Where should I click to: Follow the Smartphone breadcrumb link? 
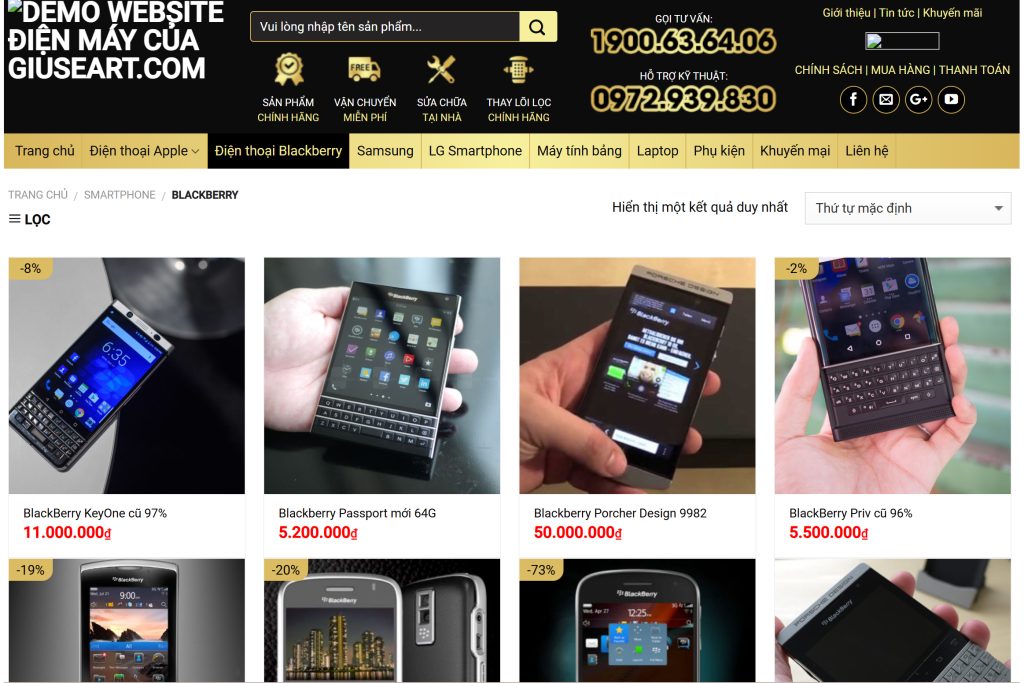click(x=120, y=195)
